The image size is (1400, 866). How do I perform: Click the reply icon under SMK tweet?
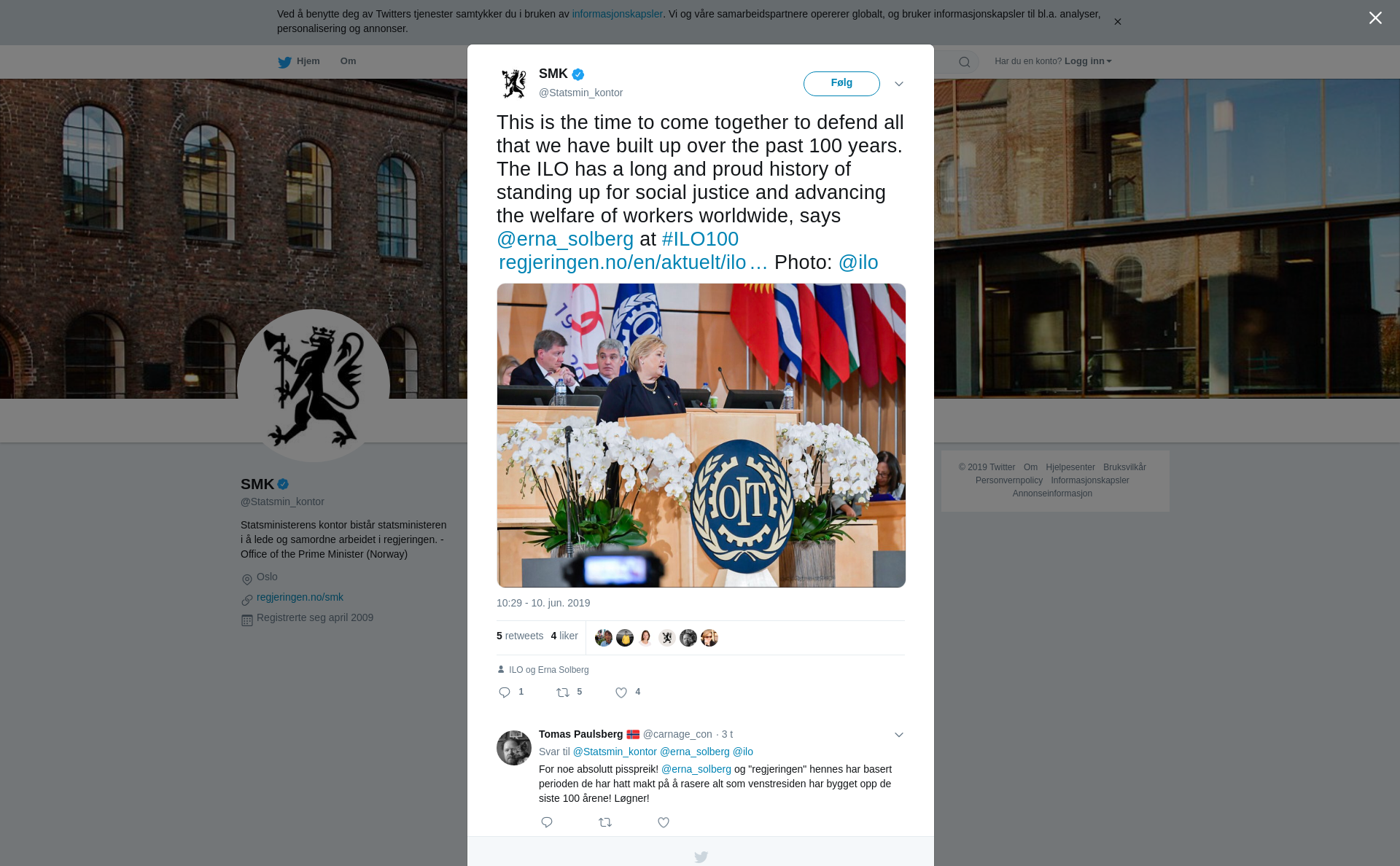click(505, 693)
